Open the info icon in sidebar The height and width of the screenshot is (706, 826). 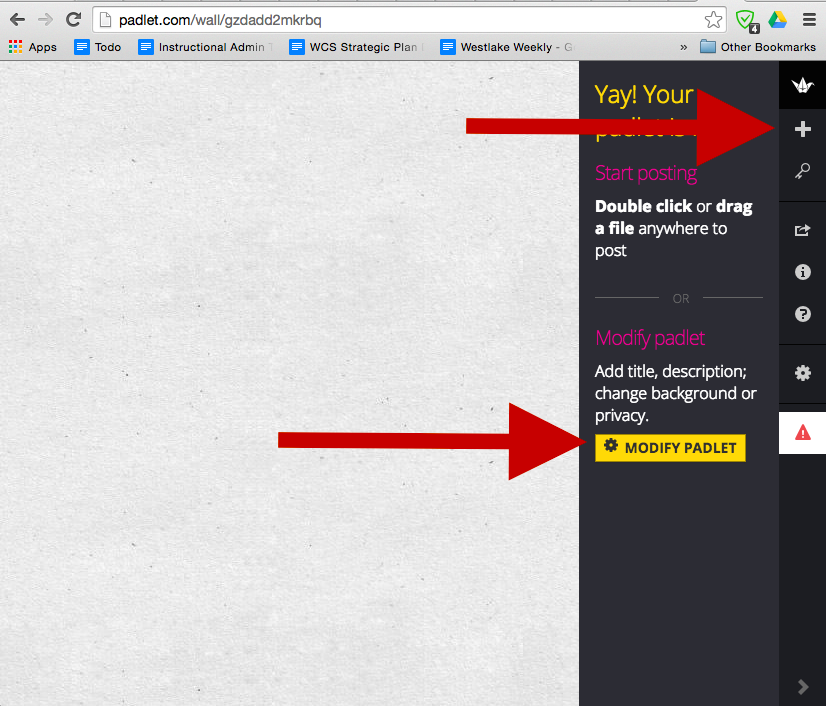tap(802, 272)
